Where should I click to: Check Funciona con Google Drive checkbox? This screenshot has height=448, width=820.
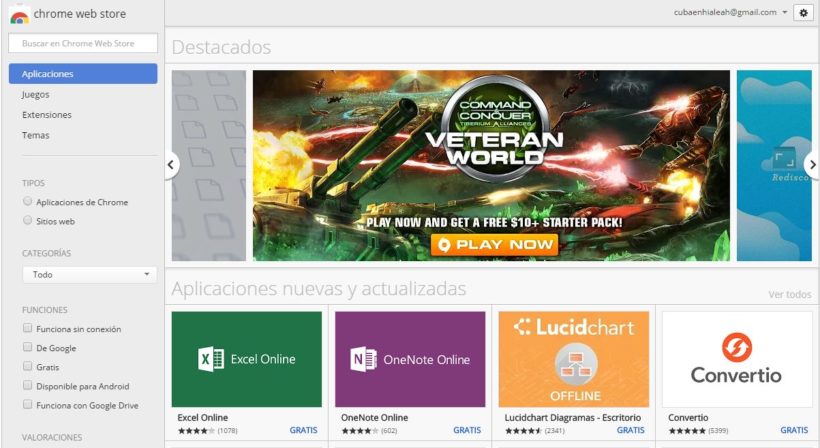click(x=28, y=404)
